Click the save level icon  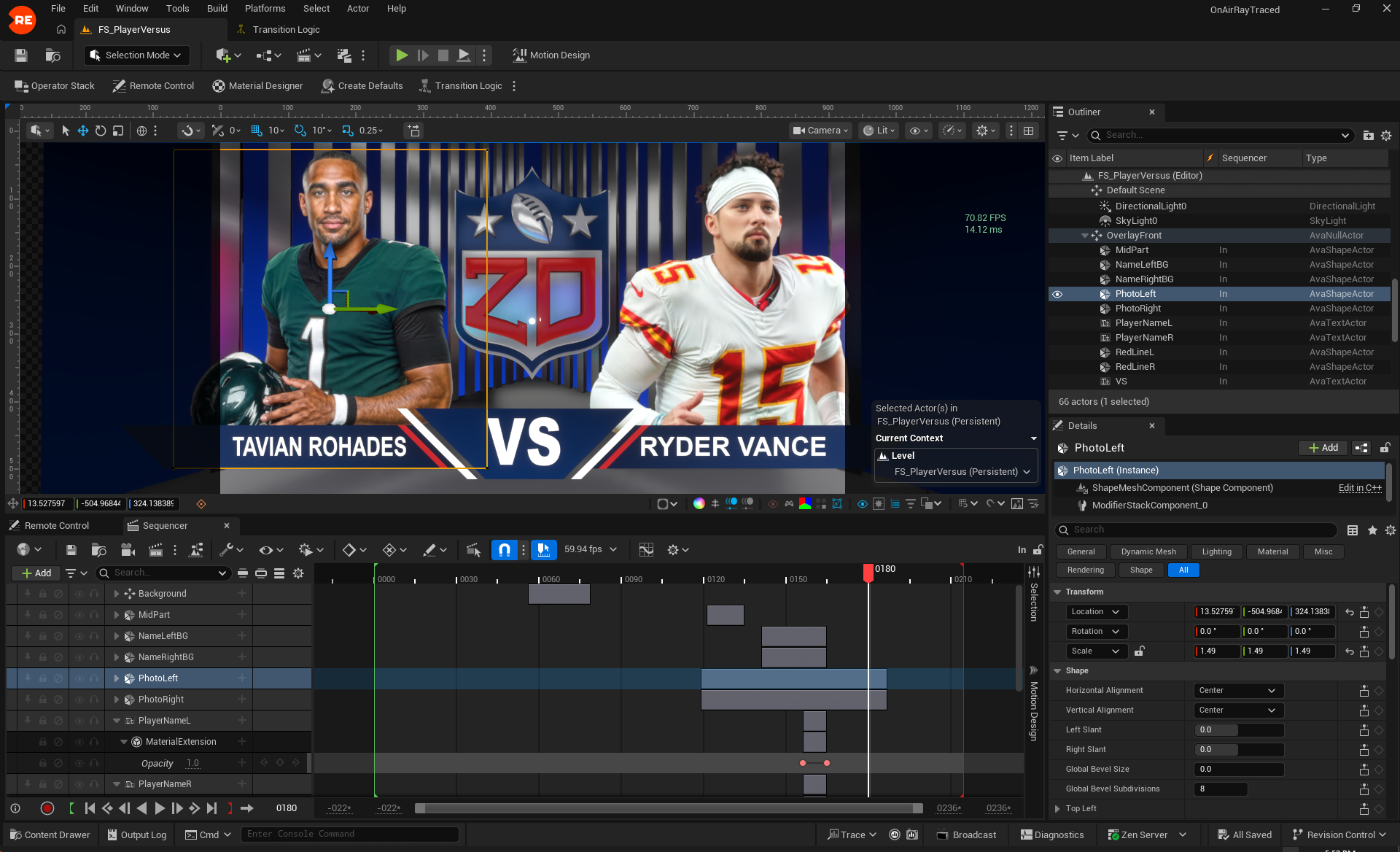[21, 55]
